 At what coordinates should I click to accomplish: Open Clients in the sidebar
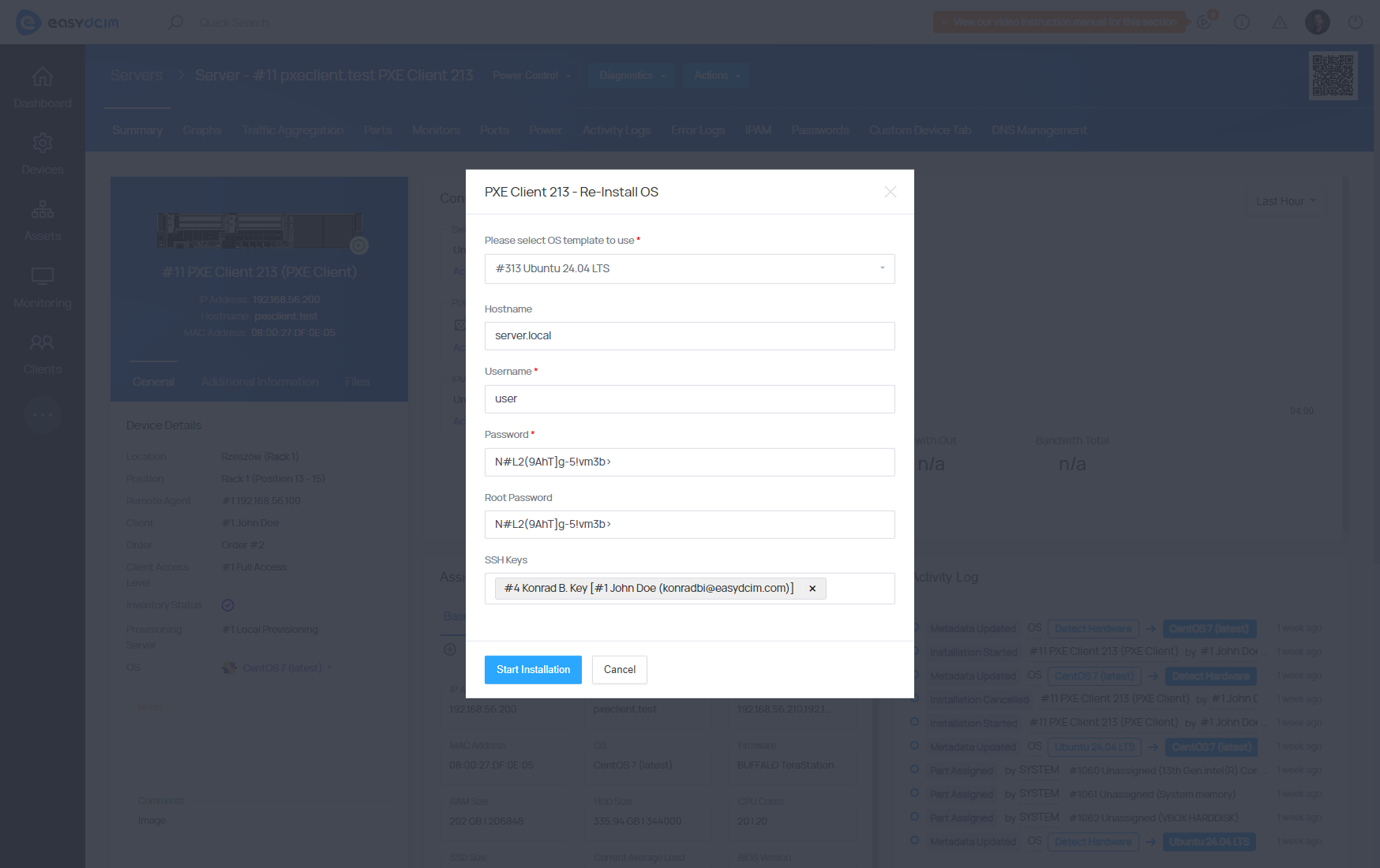(43, 354)
